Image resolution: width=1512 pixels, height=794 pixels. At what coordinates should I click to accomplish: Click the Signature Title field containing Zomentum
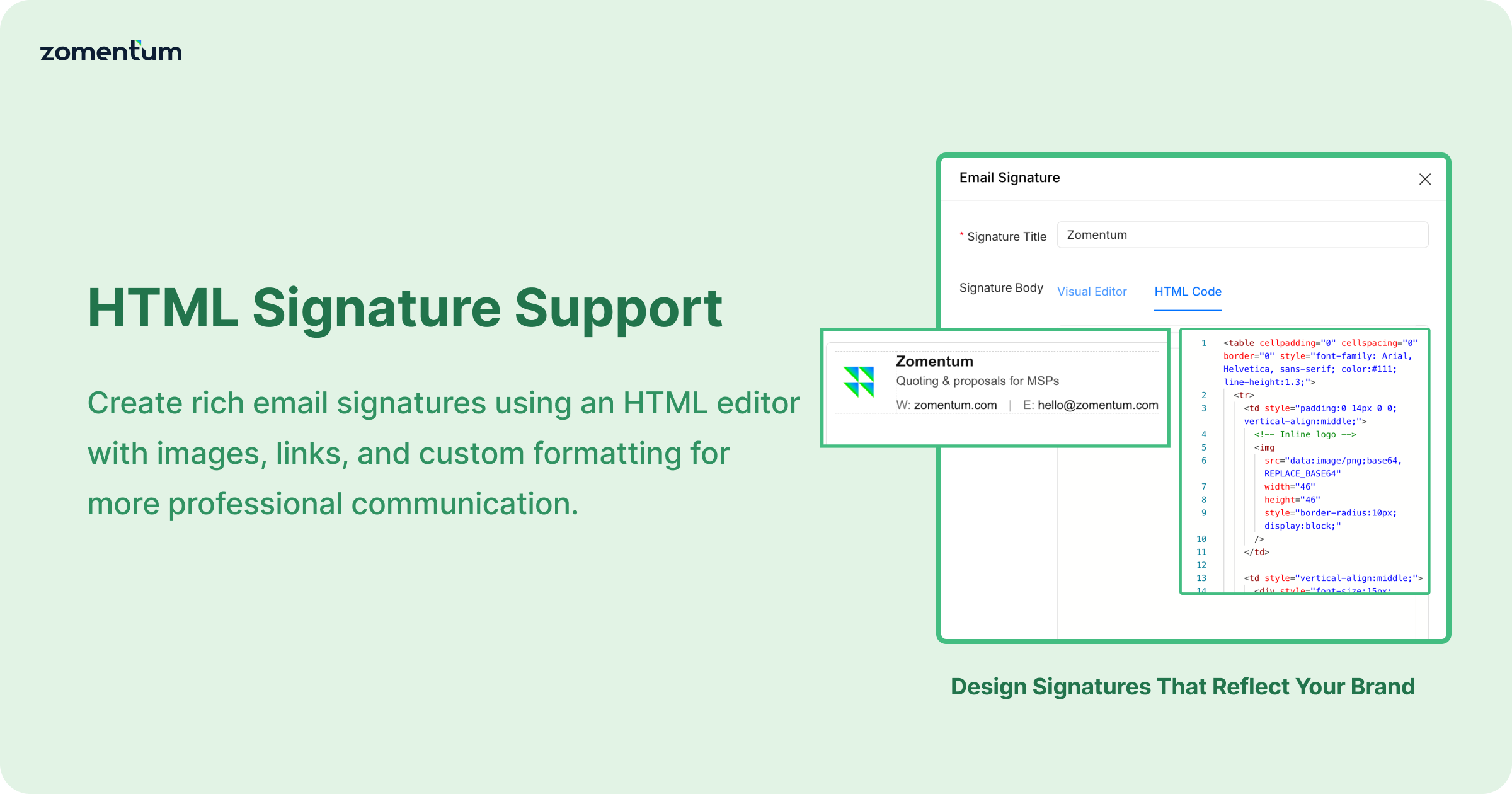pyautogui.click(x=1242, y=234)
